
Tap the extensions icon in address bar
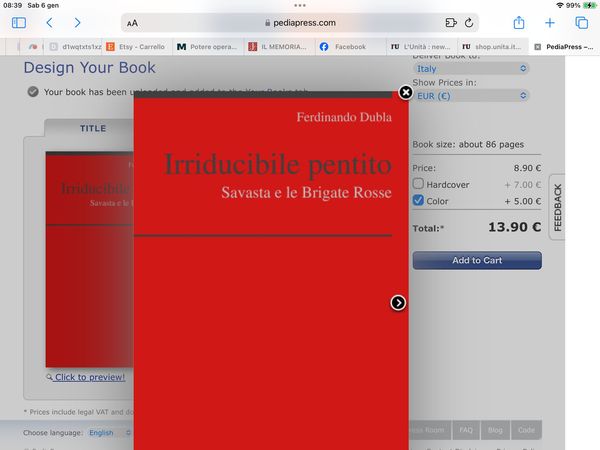451,23
